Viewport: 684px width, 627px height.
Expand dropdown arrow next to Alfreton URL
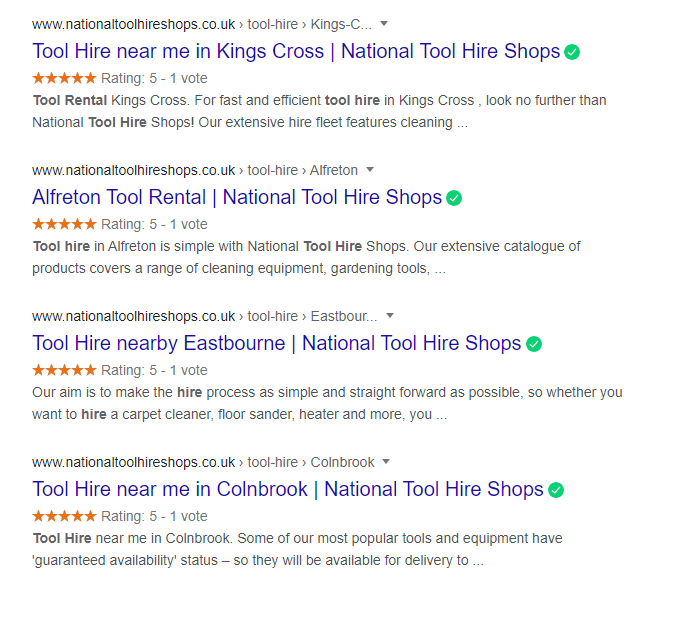(370, 169)
